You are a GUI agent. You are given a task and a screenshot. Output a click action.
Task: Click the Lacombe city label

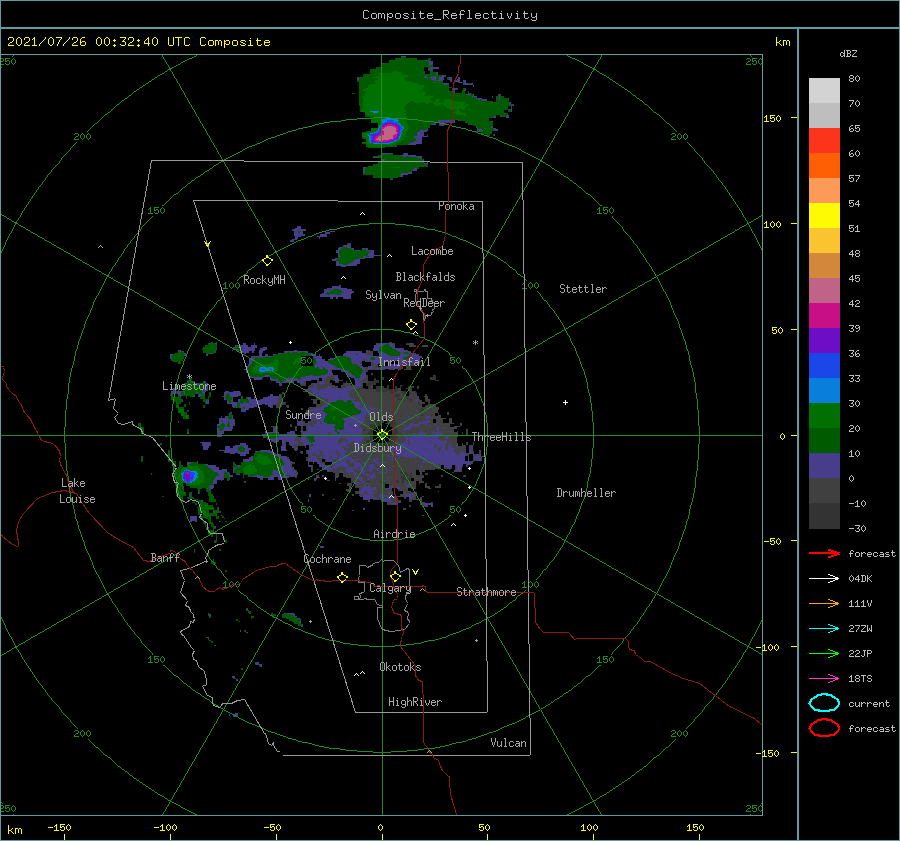[432, 251]
